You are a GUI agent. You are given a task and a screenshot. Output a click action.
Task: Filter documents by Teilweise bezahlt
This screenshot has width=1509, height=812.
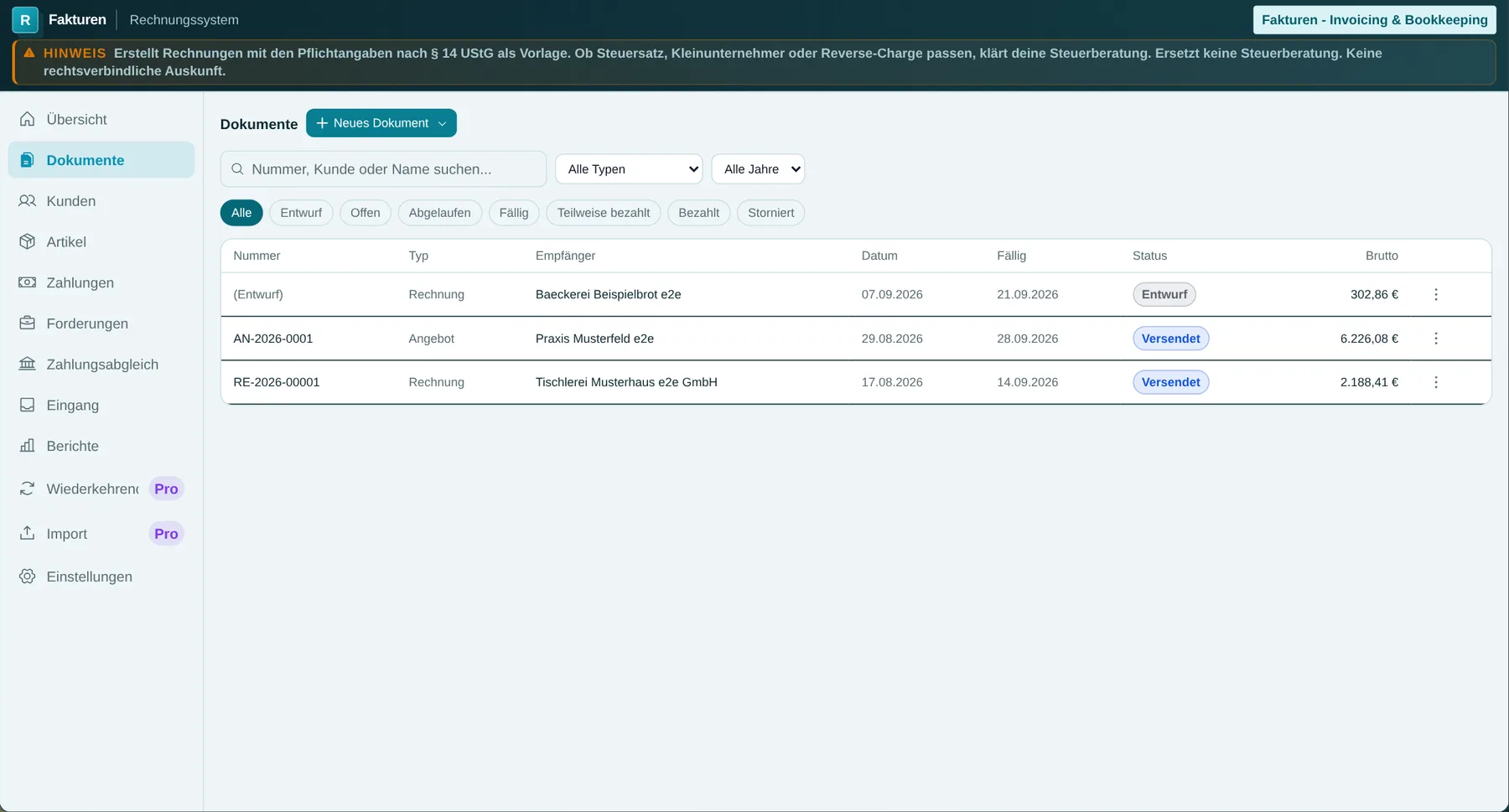[x=604, y=213]
